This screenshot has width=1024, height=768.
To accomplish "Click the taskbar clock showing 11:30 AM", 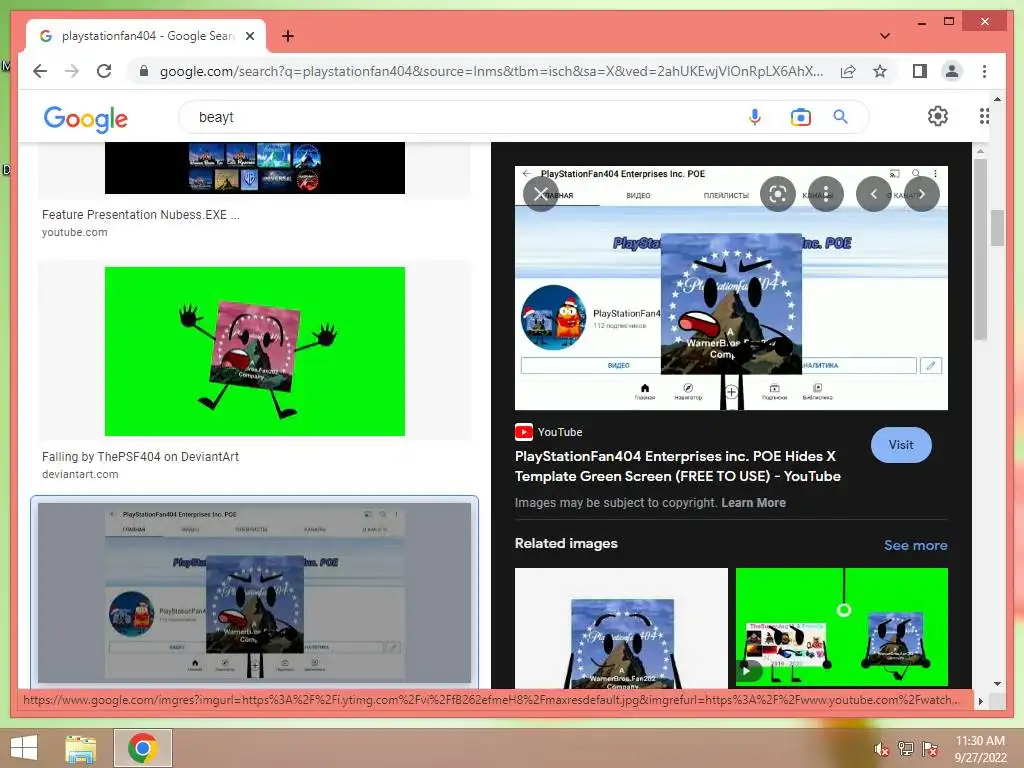I will tap(980, 749).
